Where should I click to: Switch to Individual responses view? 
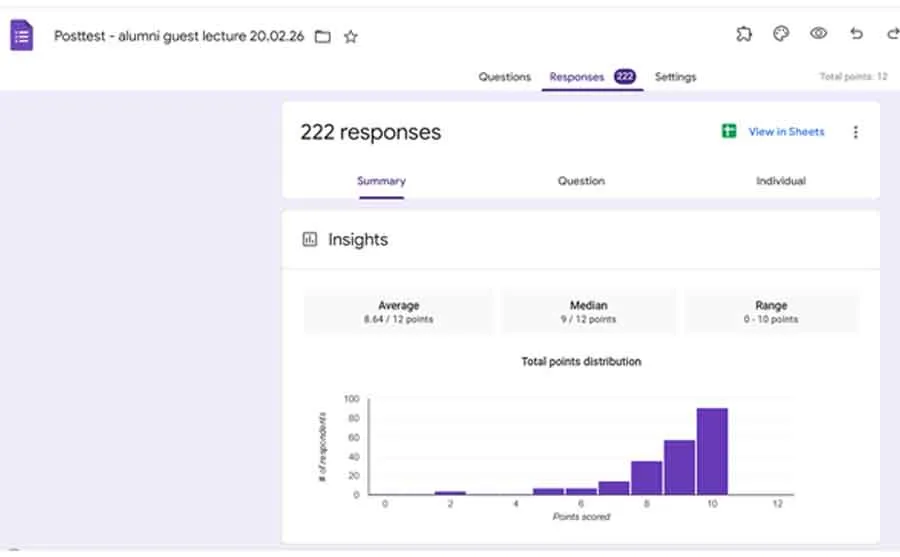(x=780, y=181)
